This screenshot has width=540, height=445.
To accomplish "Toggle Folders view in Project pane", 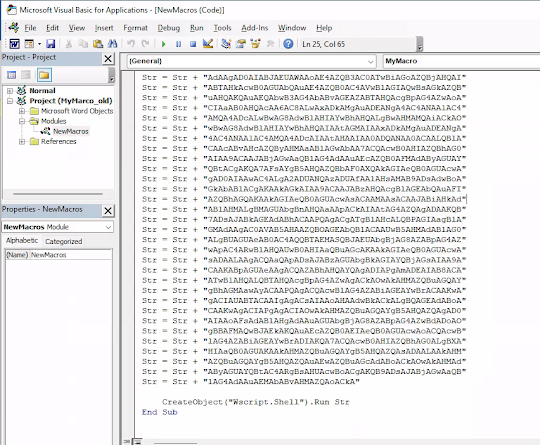I will click(44, 75).
